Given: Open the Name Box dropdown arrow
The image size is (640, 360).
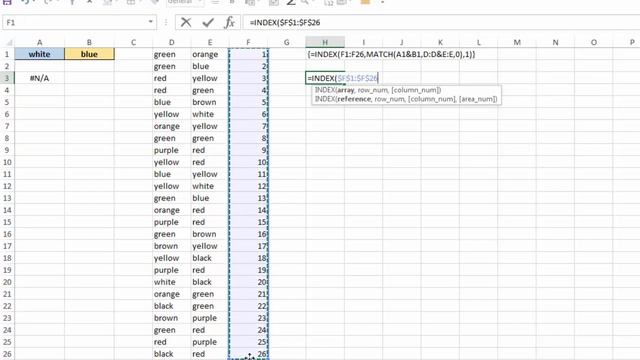Looking at the screenshot, I should (x=151, y=22).
